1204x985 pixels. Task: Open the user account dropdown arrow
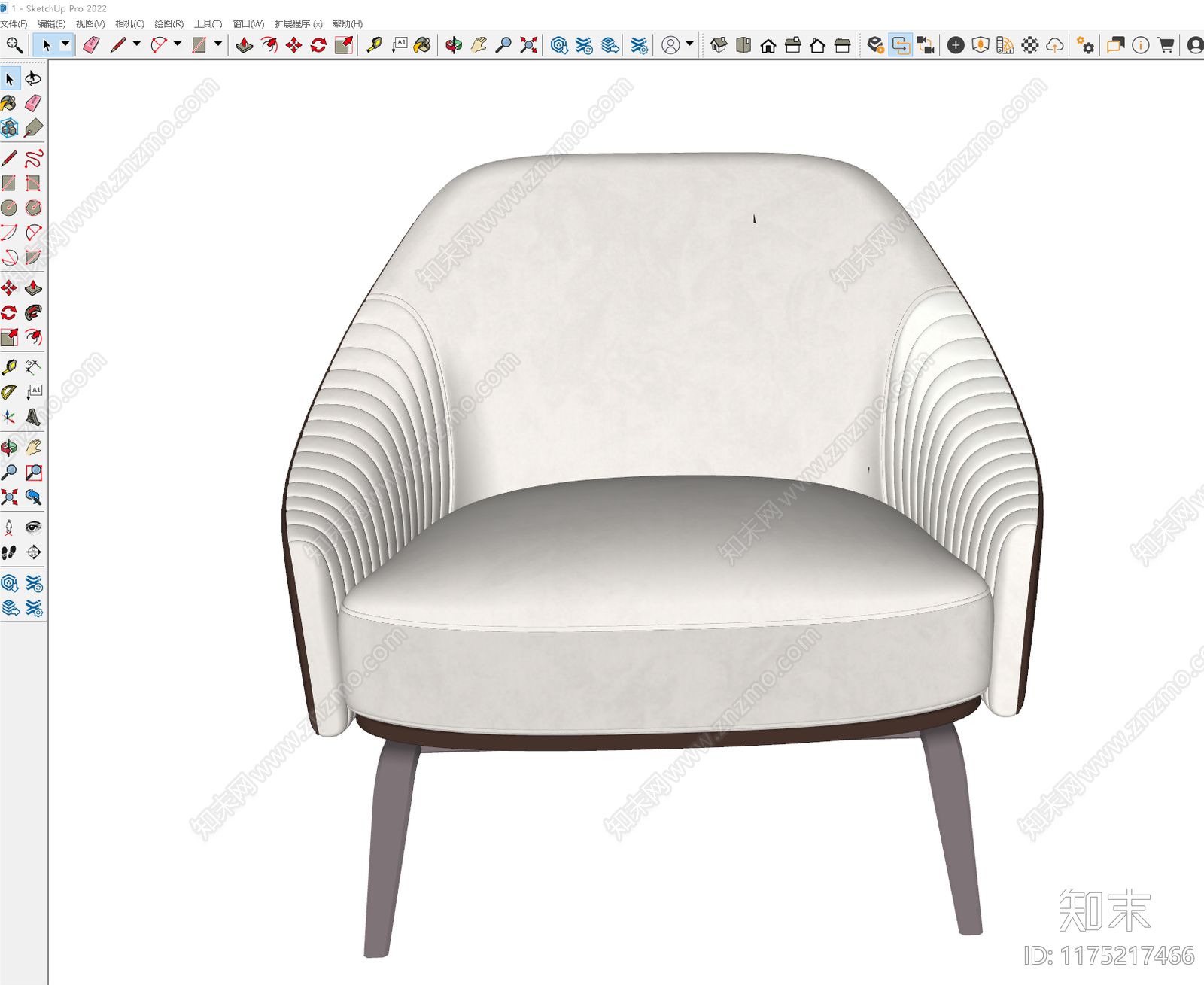pyautogui.click(x=689, y=44)
